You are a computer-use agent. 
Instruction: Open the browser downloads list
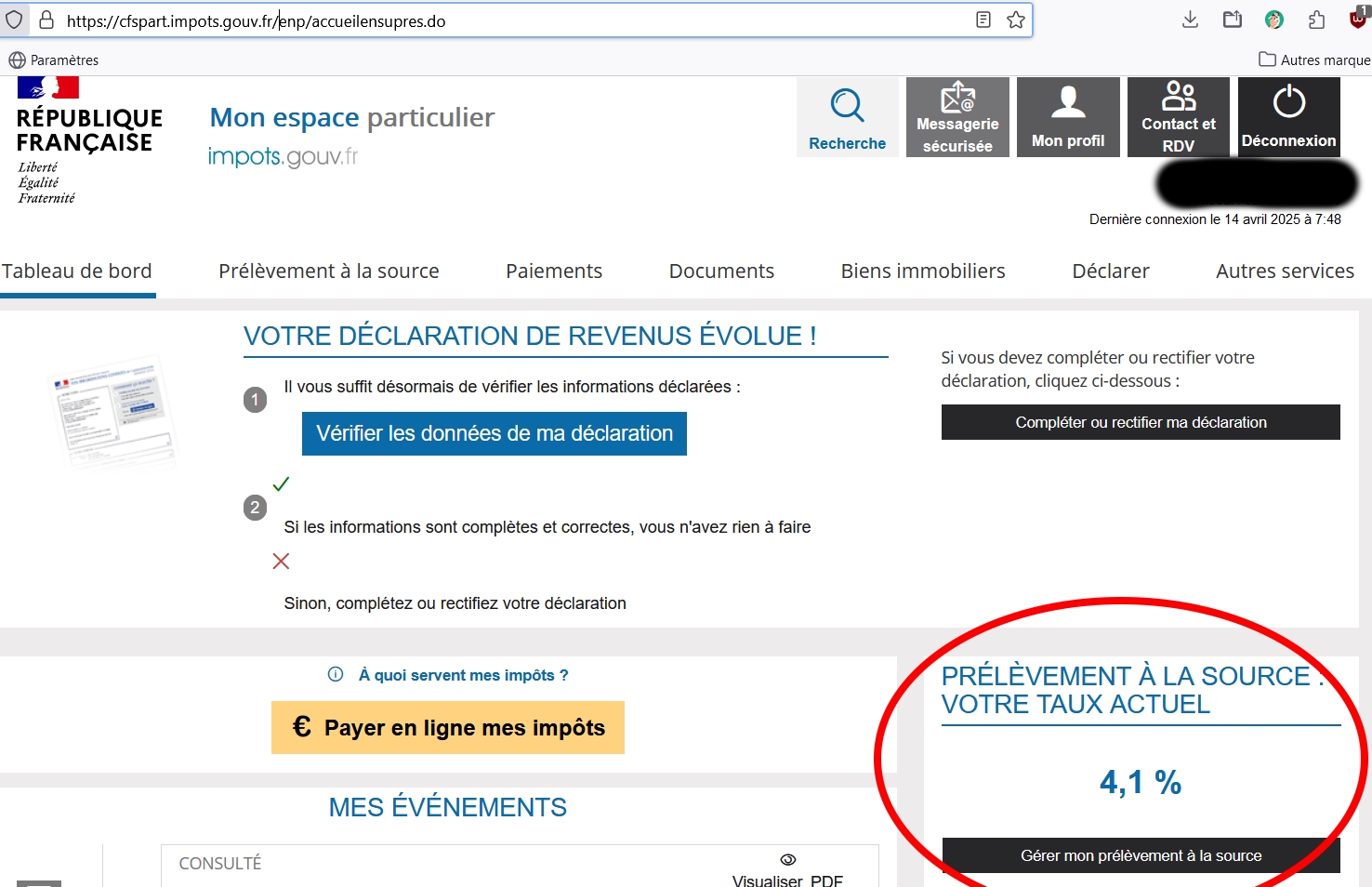coord(1189,19)
